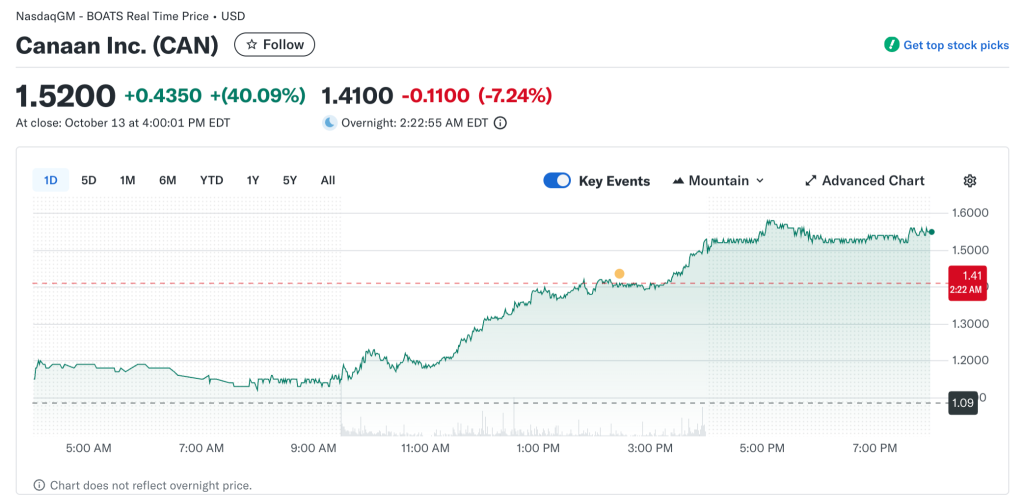Select the 1D time range tab

pos(51,180)
